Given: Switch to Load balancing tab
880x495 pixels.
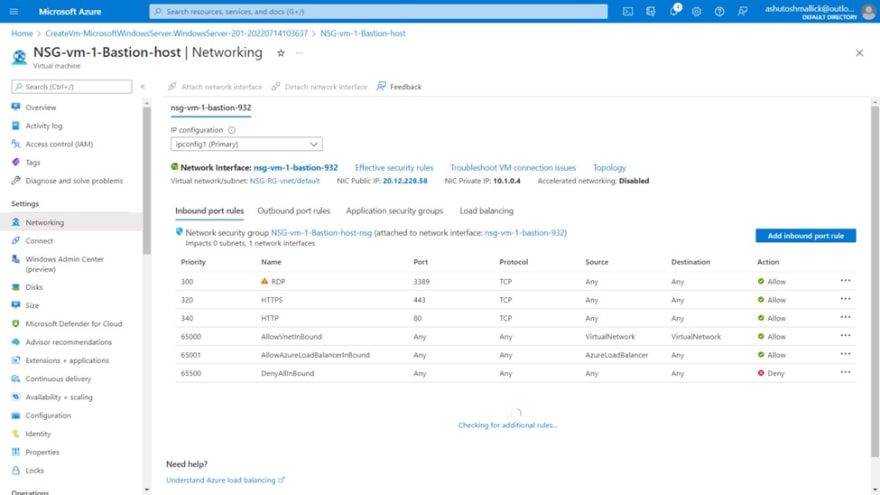Looking at the screenshot, I should pos(486,211).
